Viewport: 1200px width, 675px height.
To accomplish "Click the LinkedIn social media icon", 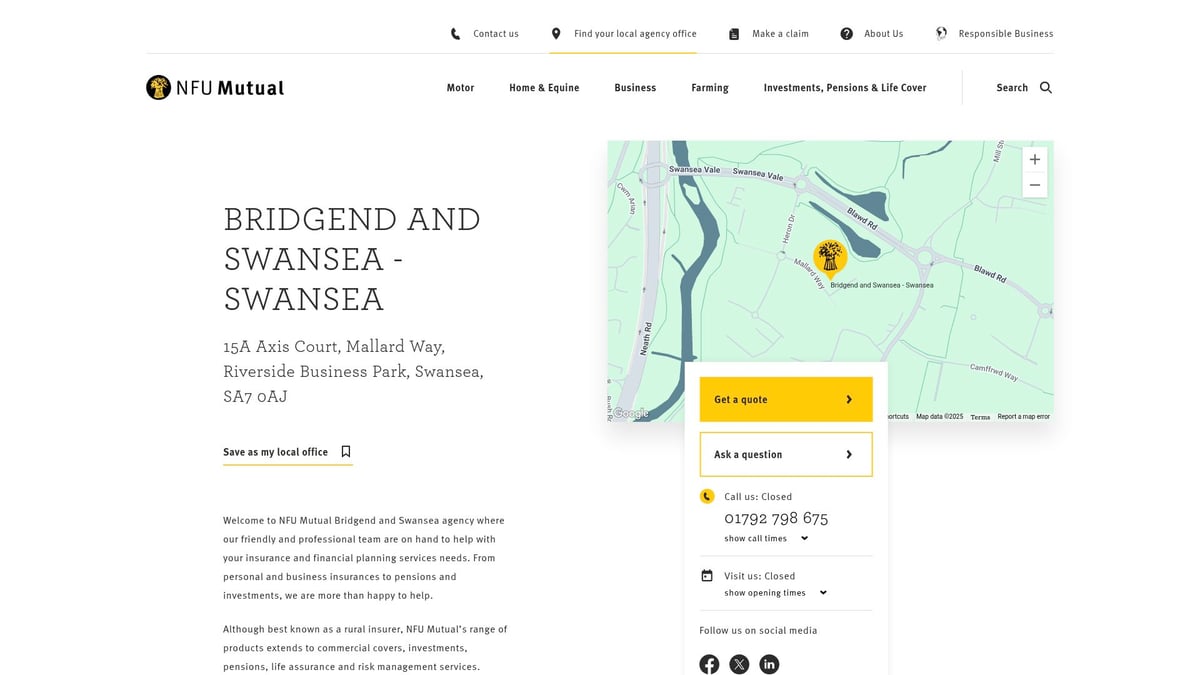I will pyautogui.click(x=769, y=664).
